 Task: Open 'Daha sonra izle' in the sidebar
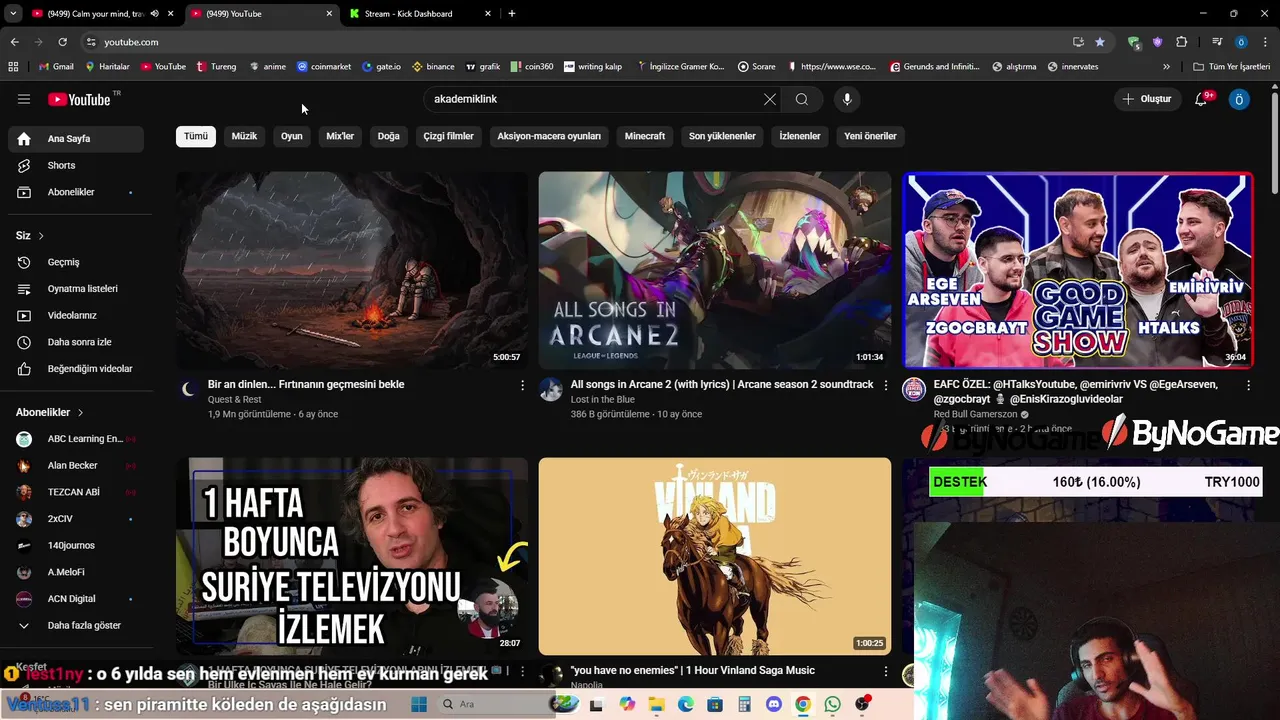pyautogui.click(x=76, y=342)
